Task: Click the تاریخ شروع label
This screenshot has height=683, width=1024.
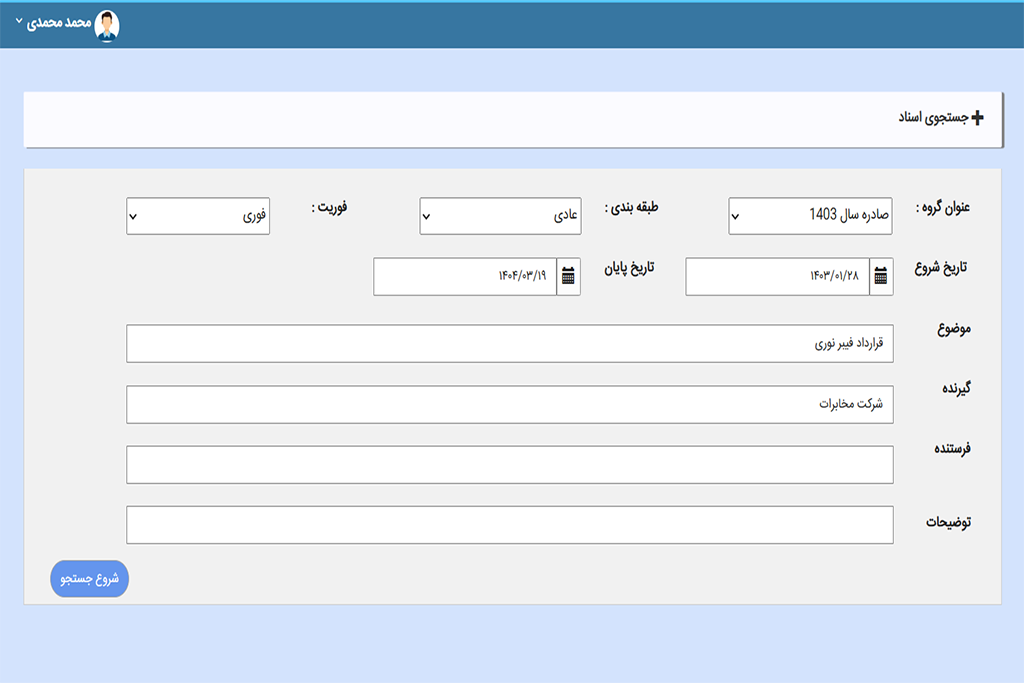Action: (944, 268)
